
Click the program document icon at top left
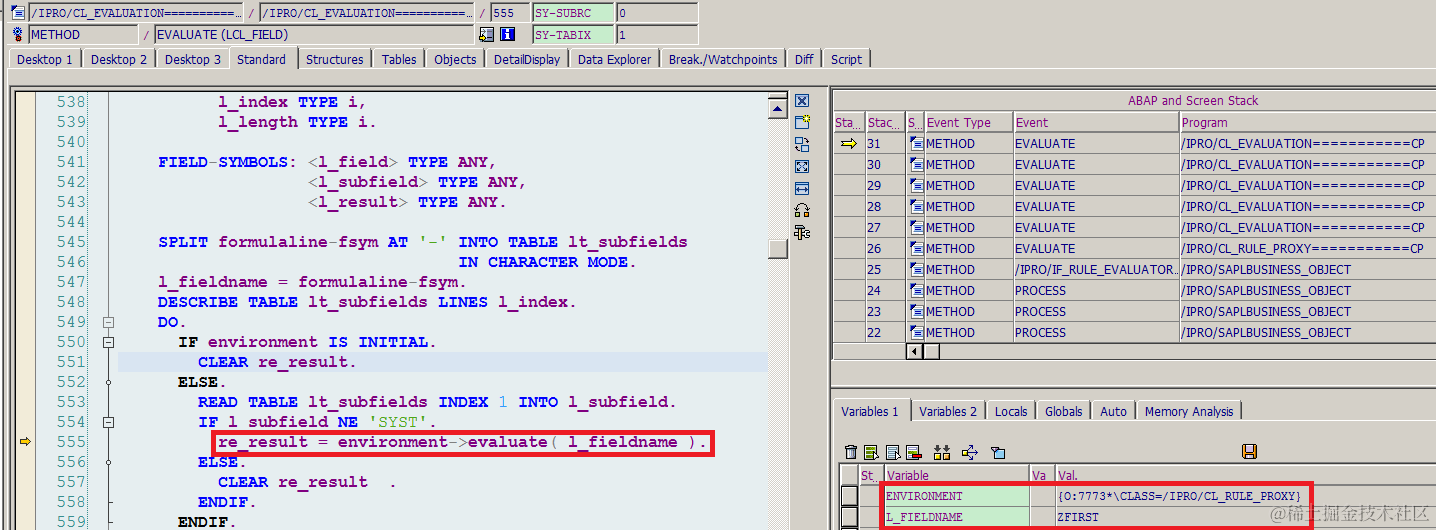[17, 13]
